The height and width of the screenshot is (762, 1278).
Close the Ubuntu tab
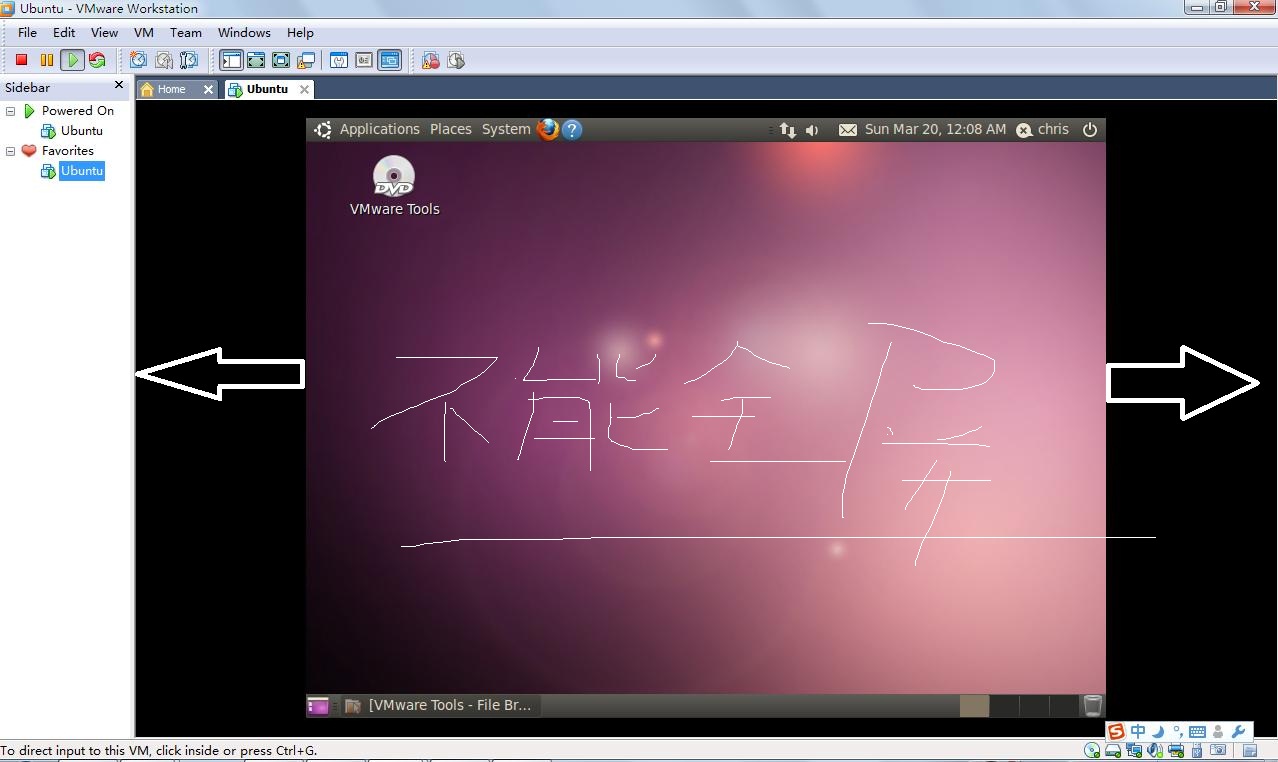point(305,89)
